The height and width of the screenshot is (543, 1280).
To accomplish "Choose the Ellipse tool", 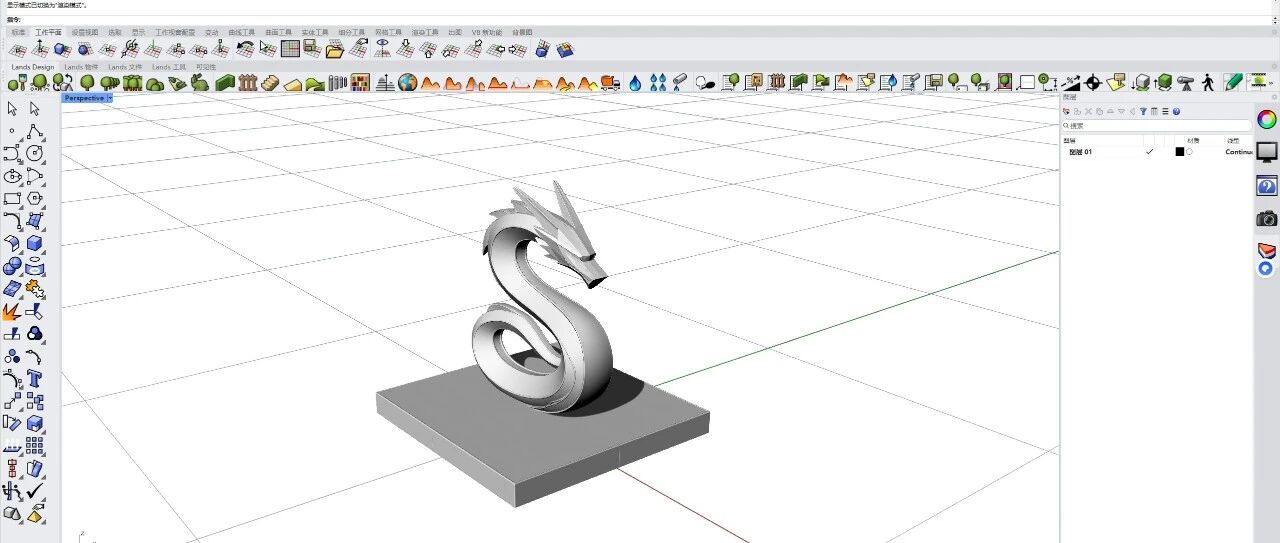I will (12, 176).
